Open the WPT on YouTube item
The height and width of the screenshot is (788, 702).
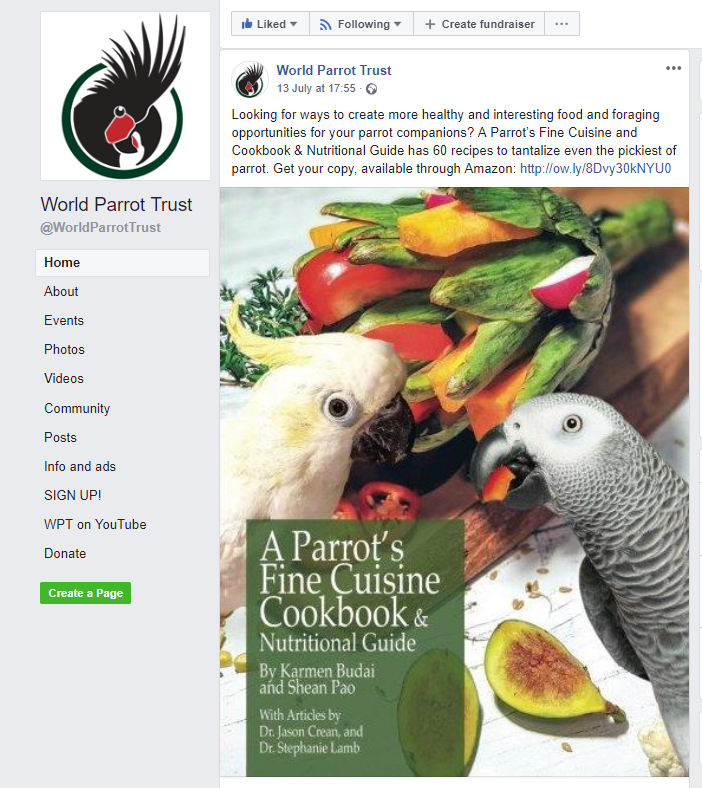(x=95, y=524)
